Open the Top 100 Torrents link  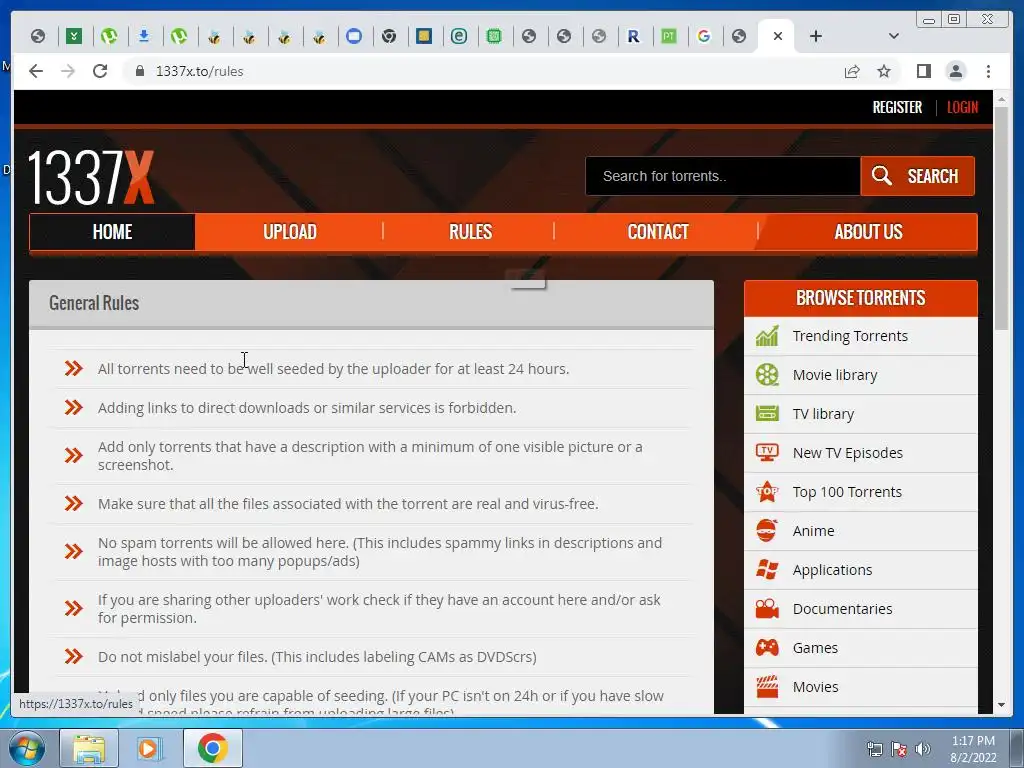coord(846,492)
